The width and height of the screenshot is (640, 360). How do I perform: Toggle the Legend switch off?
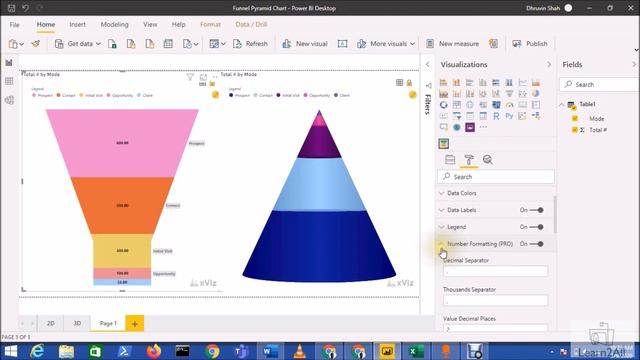pos(537,227)
